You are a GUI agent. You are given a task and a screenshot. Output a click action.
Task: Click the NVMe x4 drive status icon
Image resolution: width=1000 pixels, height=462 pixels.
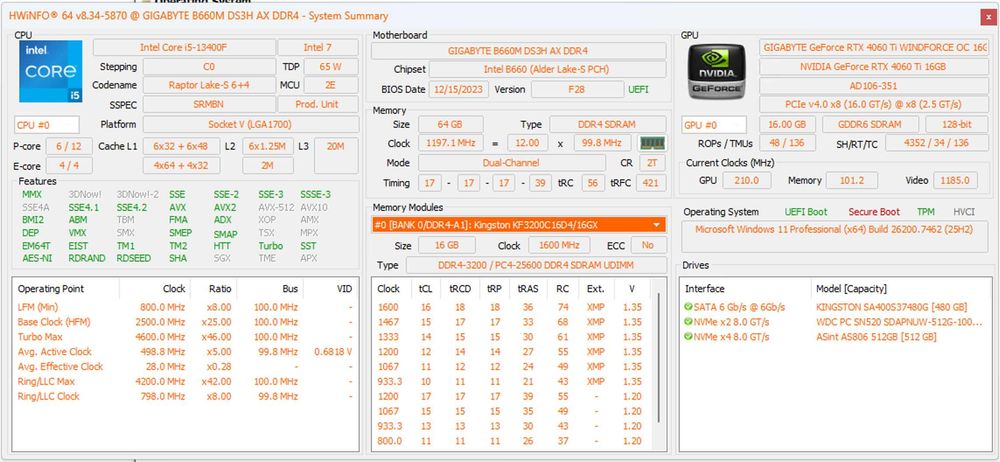pos(688,337)
